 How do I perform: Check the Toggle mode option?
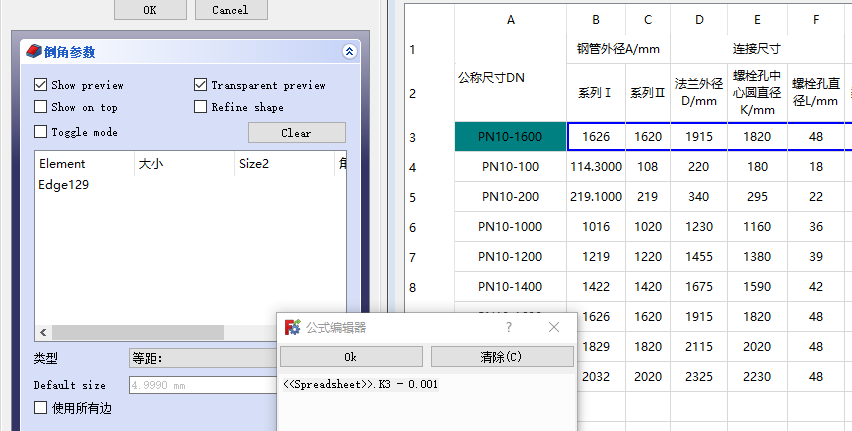[x=41, y=132]
